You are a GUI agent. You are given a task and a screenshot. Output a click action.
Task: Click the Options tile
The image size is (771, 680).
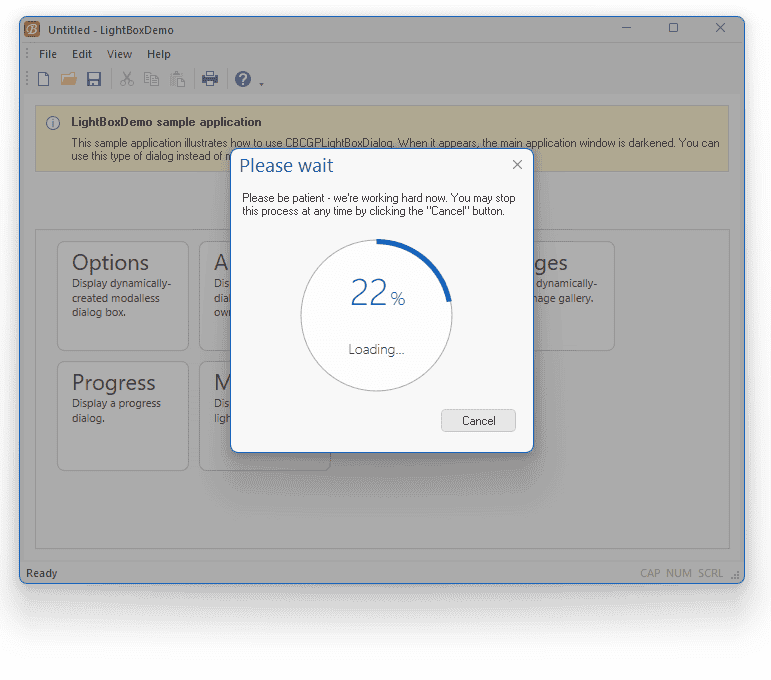click(x=123, y=296)
